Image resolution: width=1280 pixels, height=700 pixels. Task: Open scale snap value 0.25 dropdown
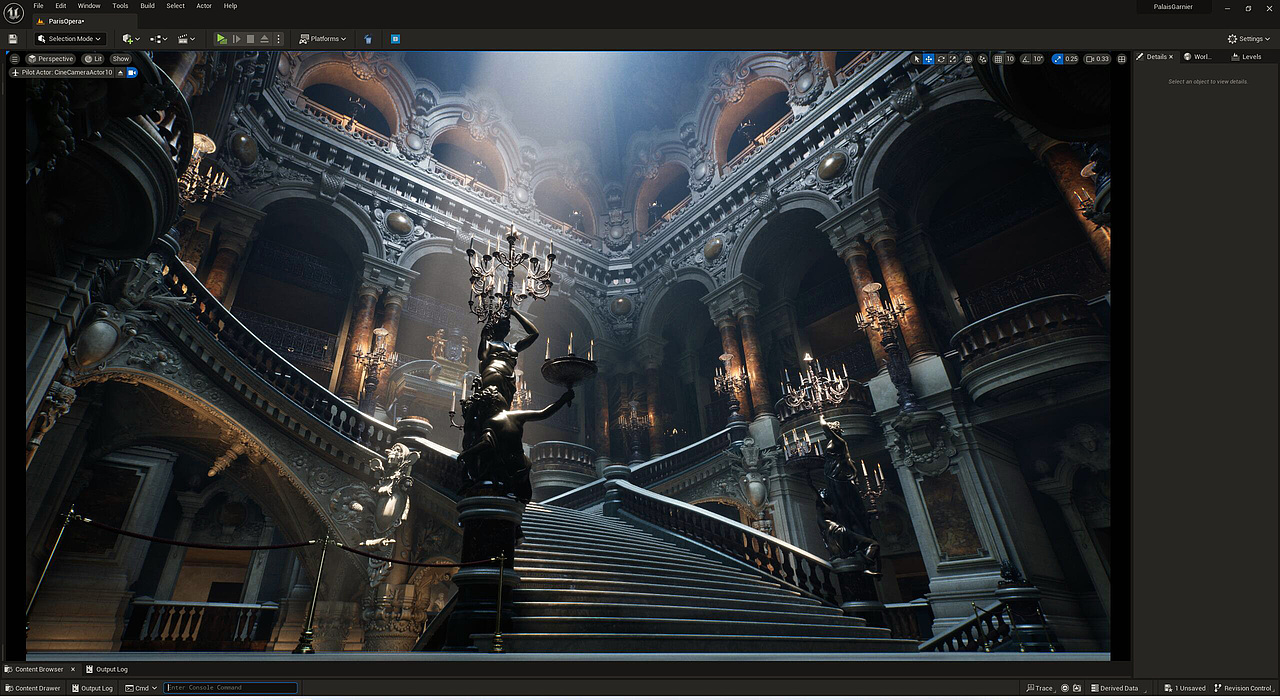1071,59
